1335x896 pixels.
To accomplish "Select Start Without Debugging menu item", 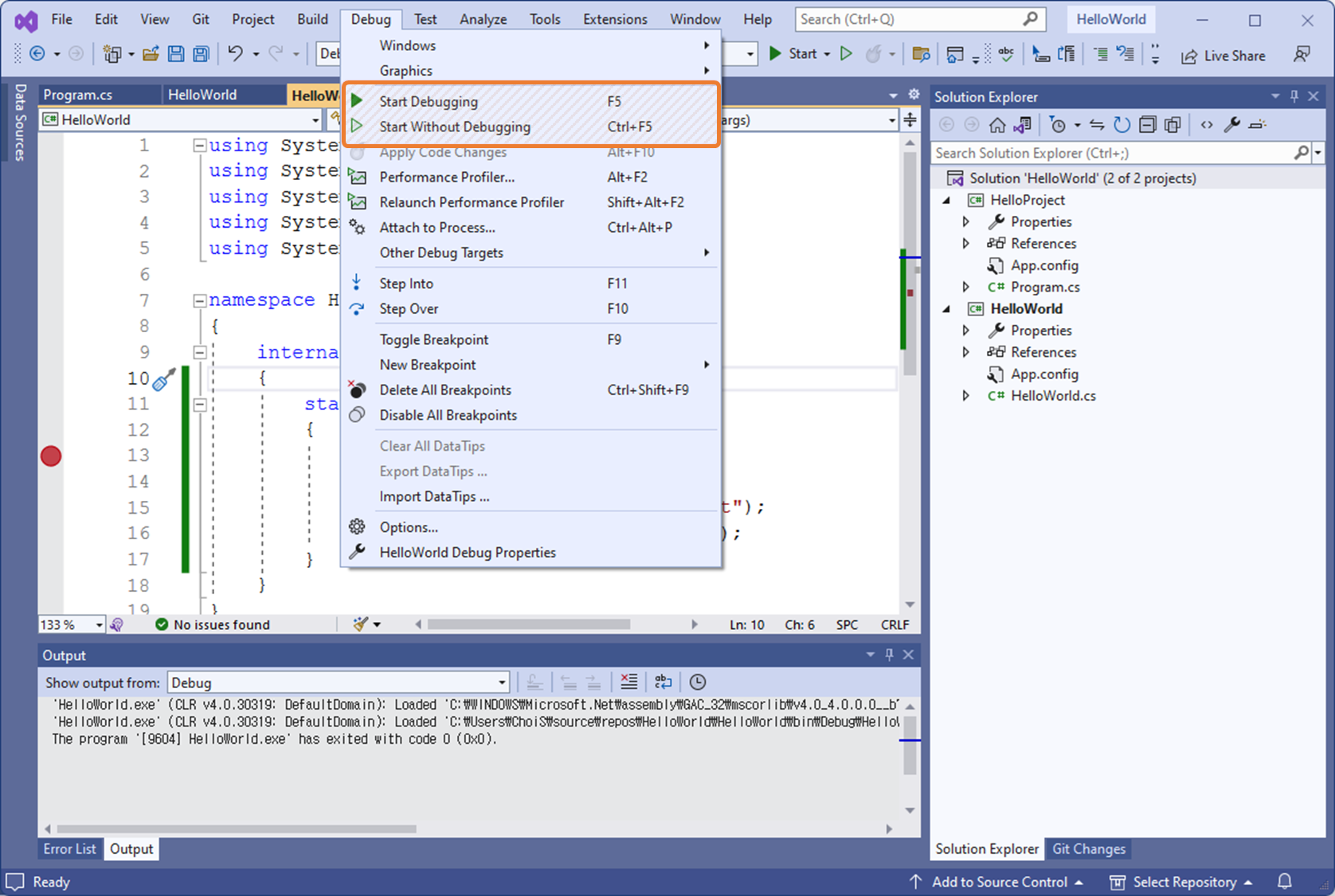I will click(532, 127).
